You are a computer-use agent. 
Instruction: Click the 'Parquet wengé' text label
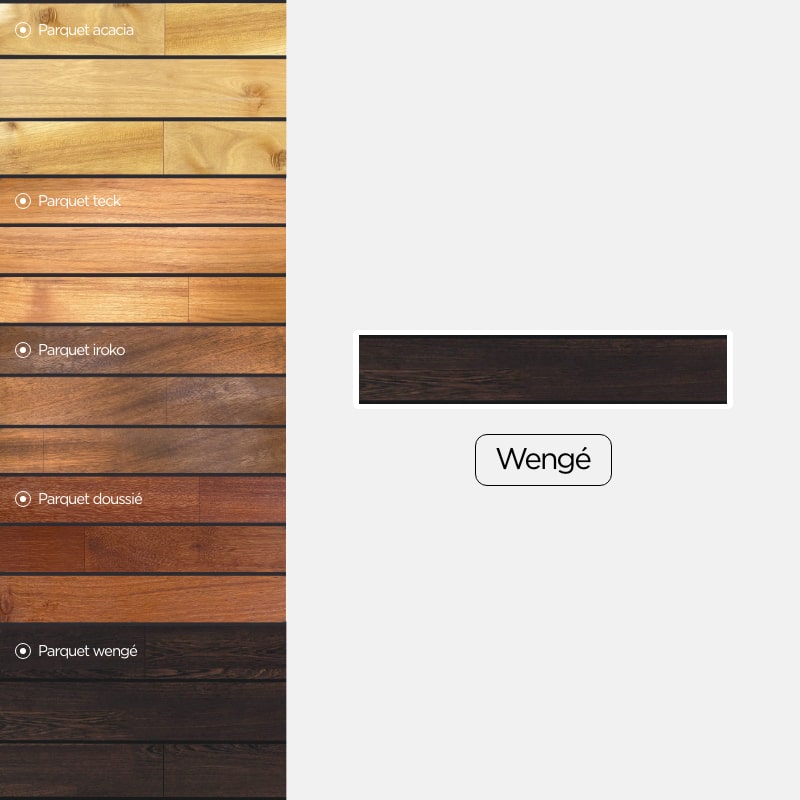click(88, 651)
